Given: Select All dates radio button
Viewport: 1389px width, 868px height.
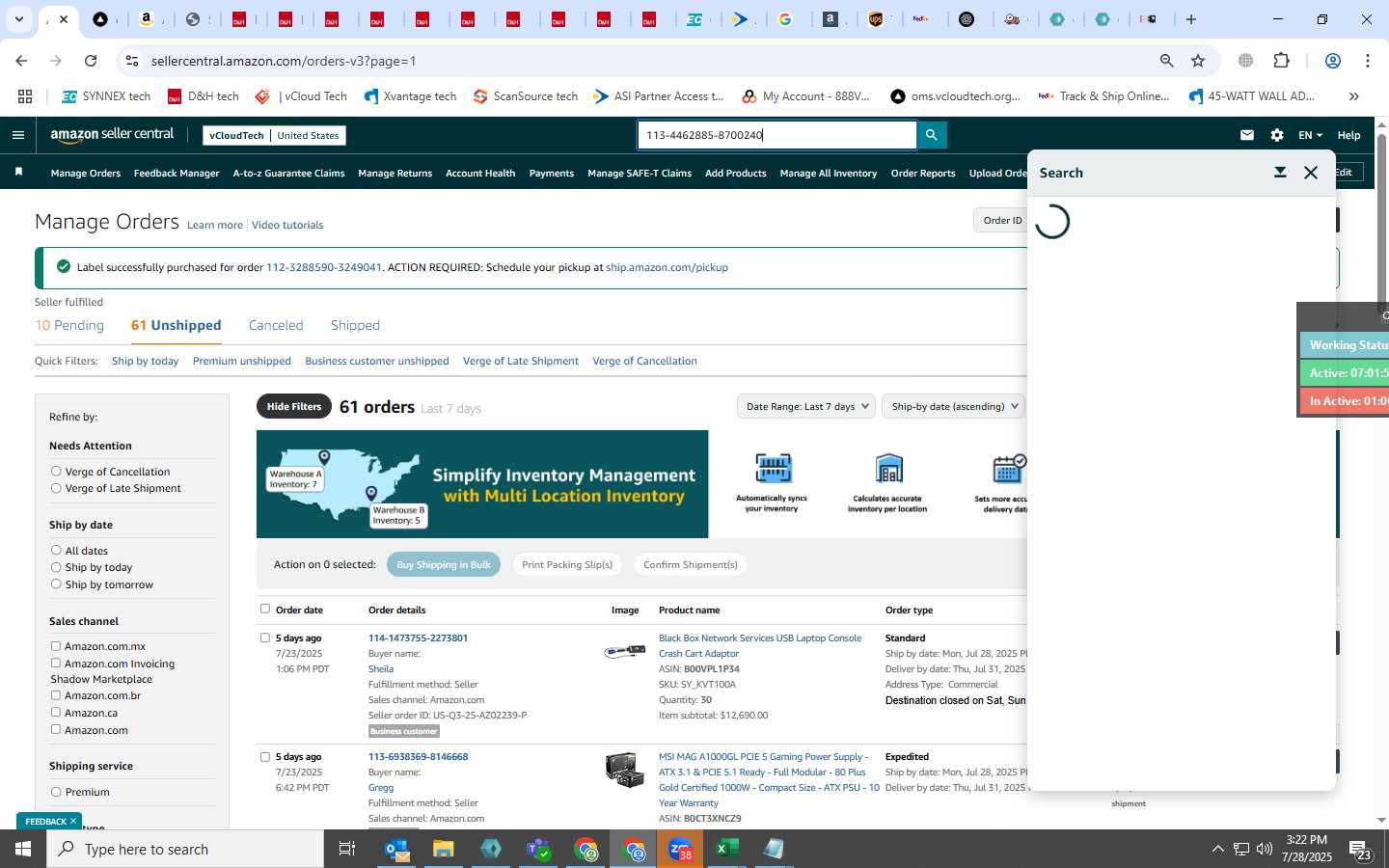Looking at the screenshot, I should click(56, 551).
